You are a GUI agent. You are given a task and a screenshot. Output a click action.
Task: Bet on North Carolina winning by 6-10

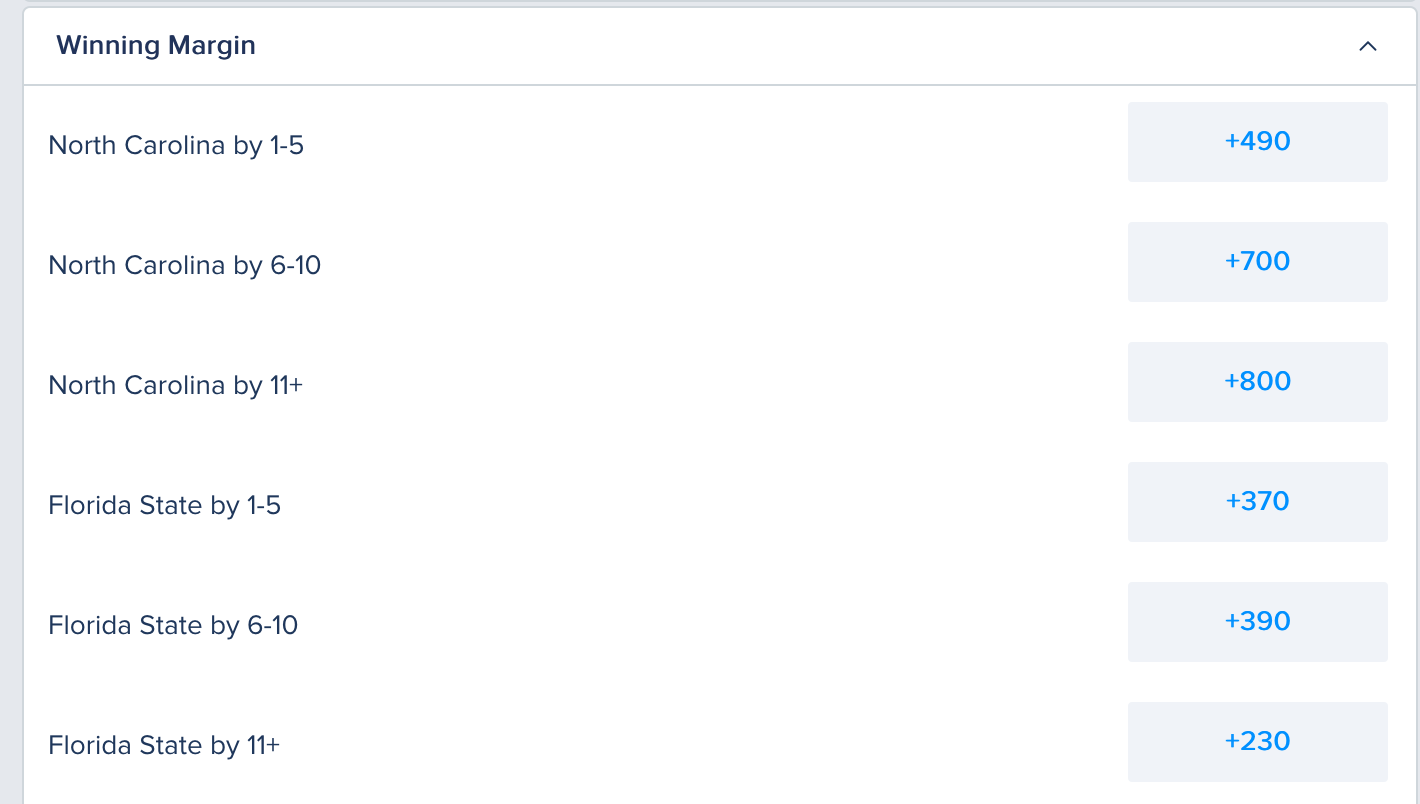[x=1257, y=262]
